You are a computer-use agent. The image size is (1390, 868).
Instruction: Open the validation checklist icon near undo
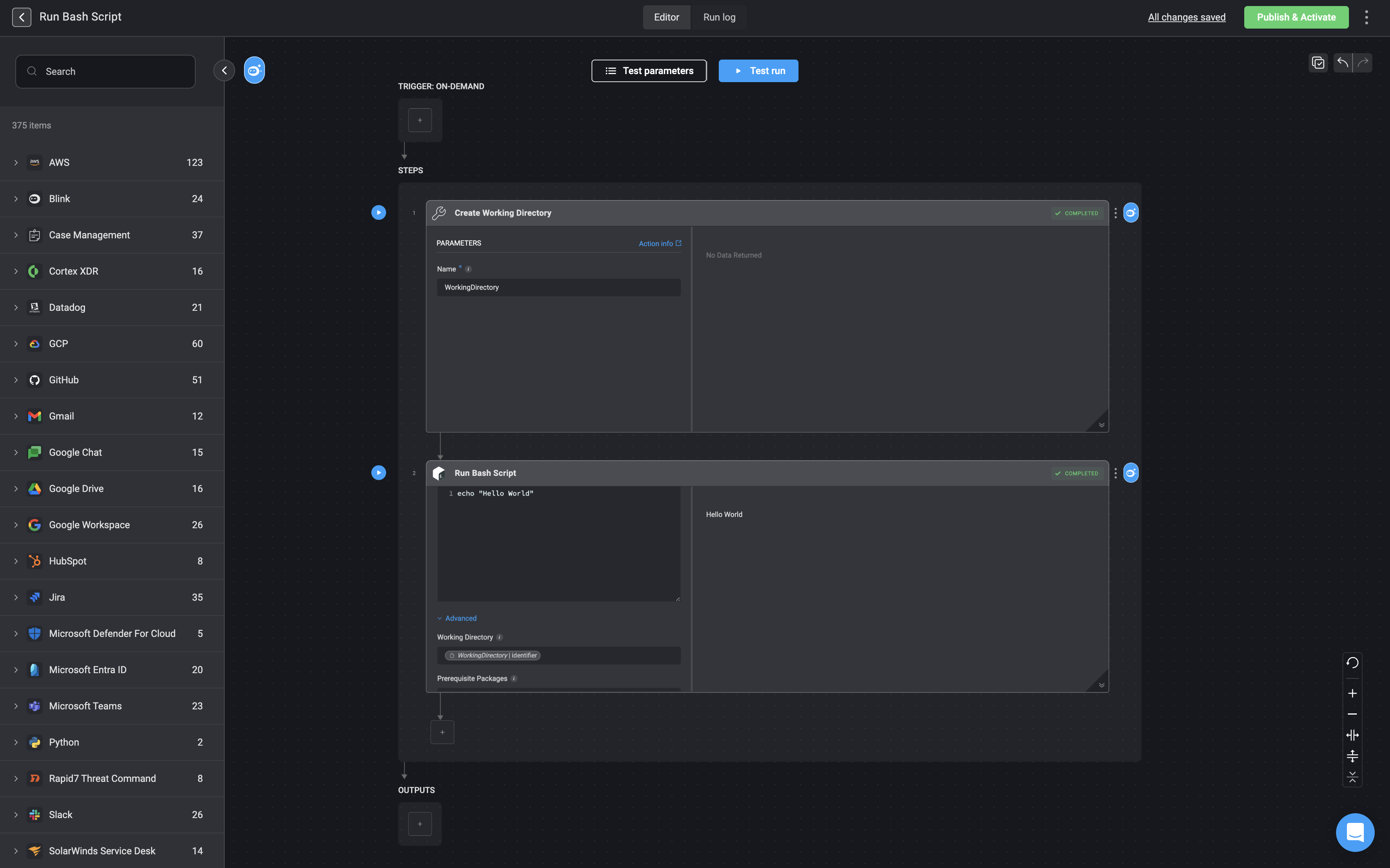[x=1318, y=62]
